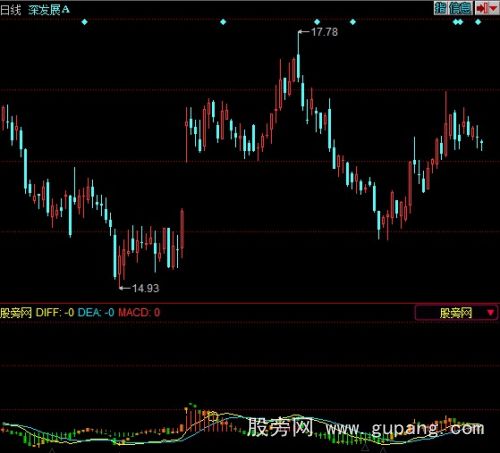Click the red arrow-to-bar icon

coord(481,8)
